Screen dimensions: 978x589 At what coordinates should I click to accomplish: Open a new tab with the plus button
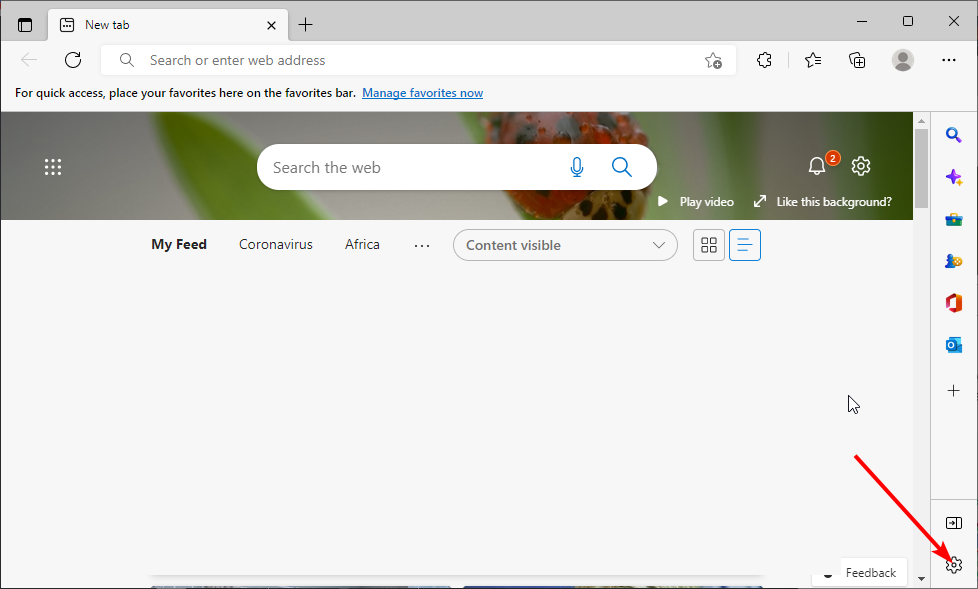click(x=306, y=25)
